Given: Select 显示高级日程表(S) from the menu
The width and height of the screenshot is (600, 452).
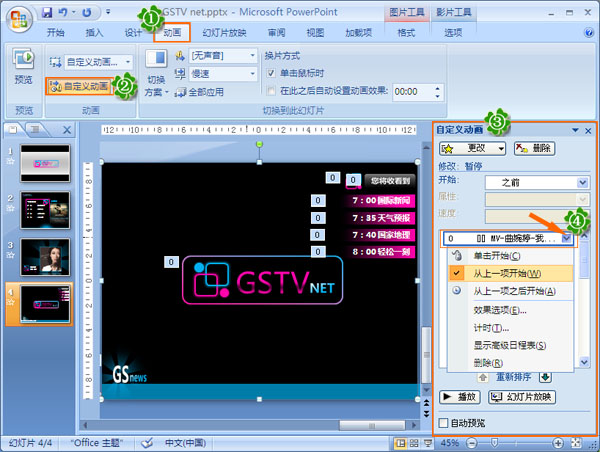Looking at the screenshot, I should pos(510,345).
